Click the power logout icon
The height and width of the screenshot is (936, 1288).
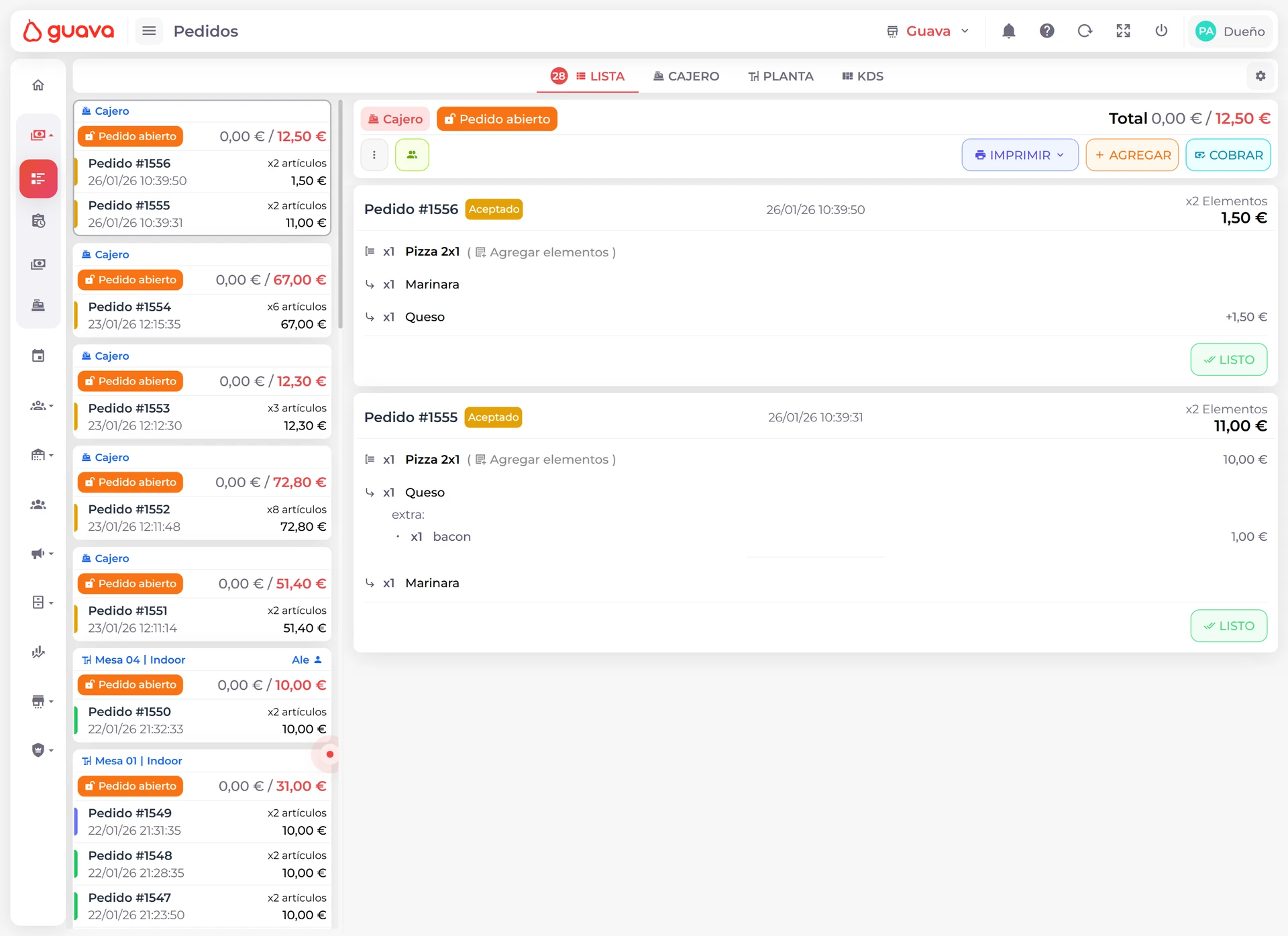[x=1161, y=31]
